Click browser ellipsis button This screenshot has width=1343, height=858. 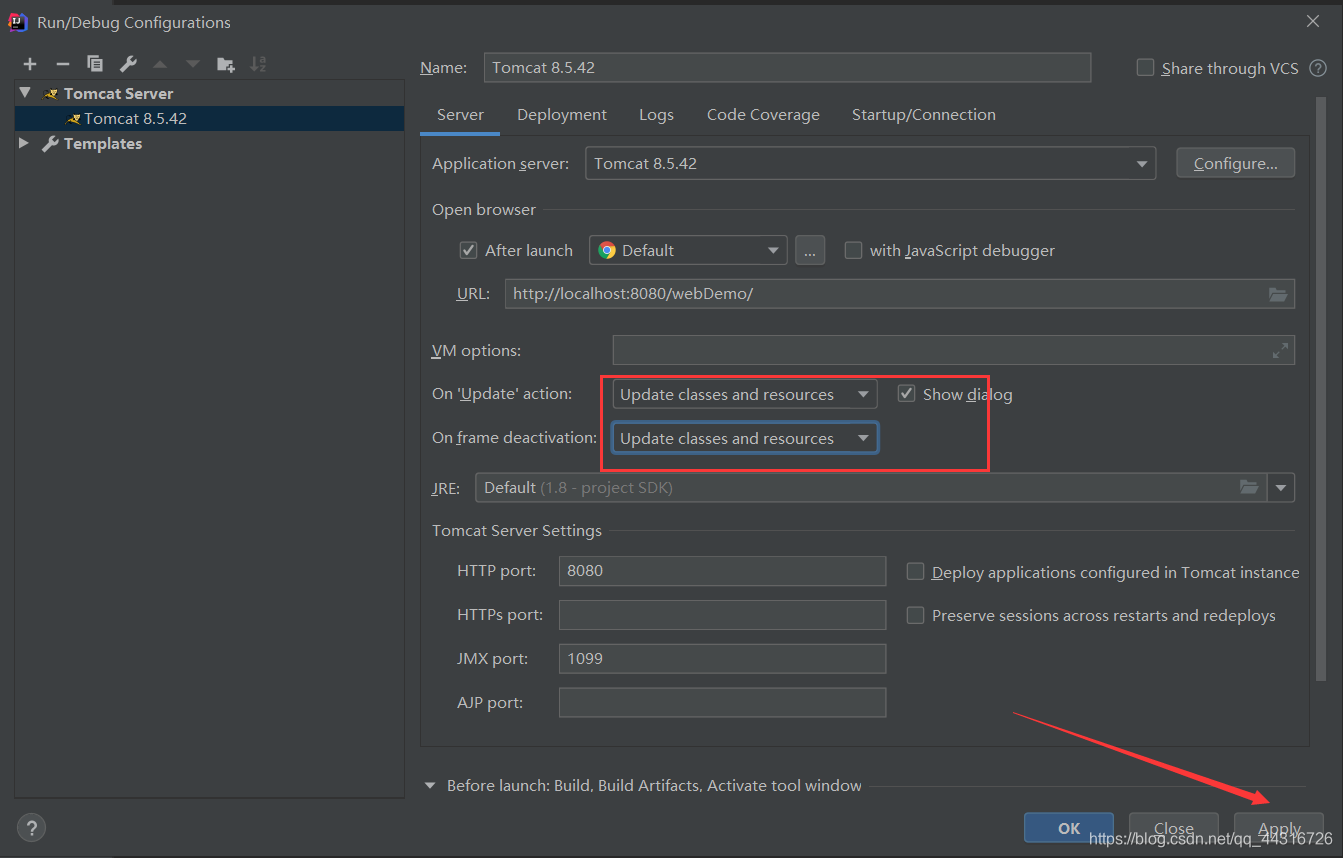point(810,250)
